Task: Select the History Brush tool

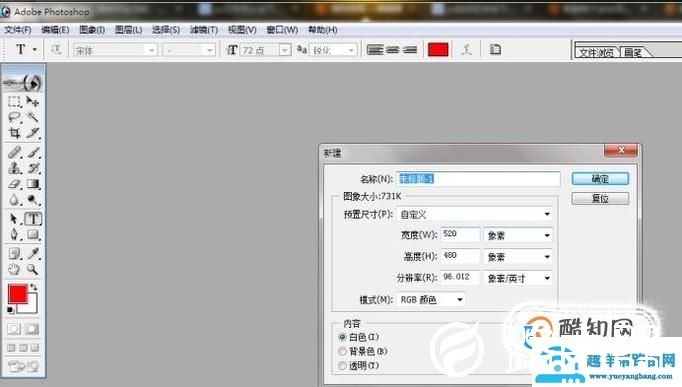Action: (33, 168)
